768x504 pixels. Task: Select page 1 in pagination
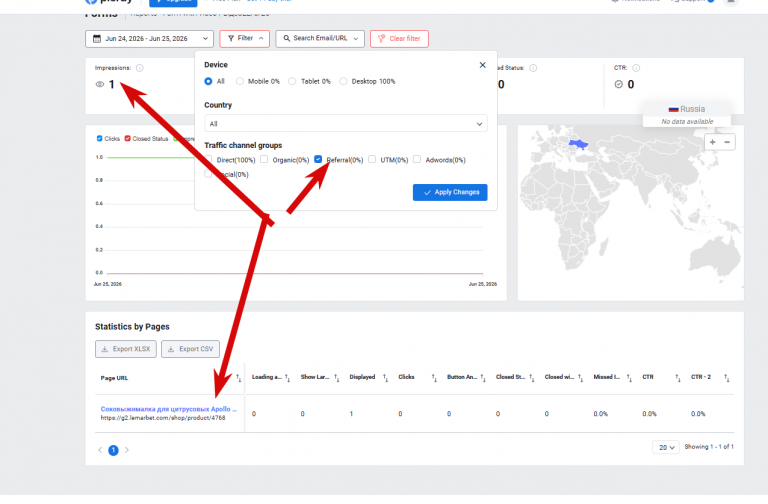(x=113, y=450)
